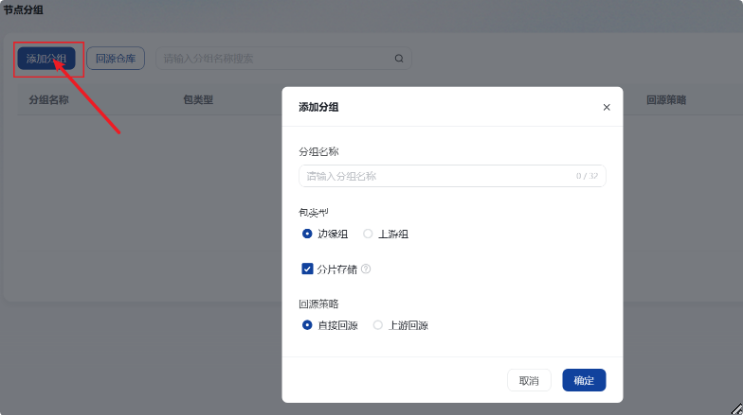Image resolution: width=745 pixels, height=415 pixels.
Task: Click the 回源策略 table column header
Action: (x=666, y=100)
